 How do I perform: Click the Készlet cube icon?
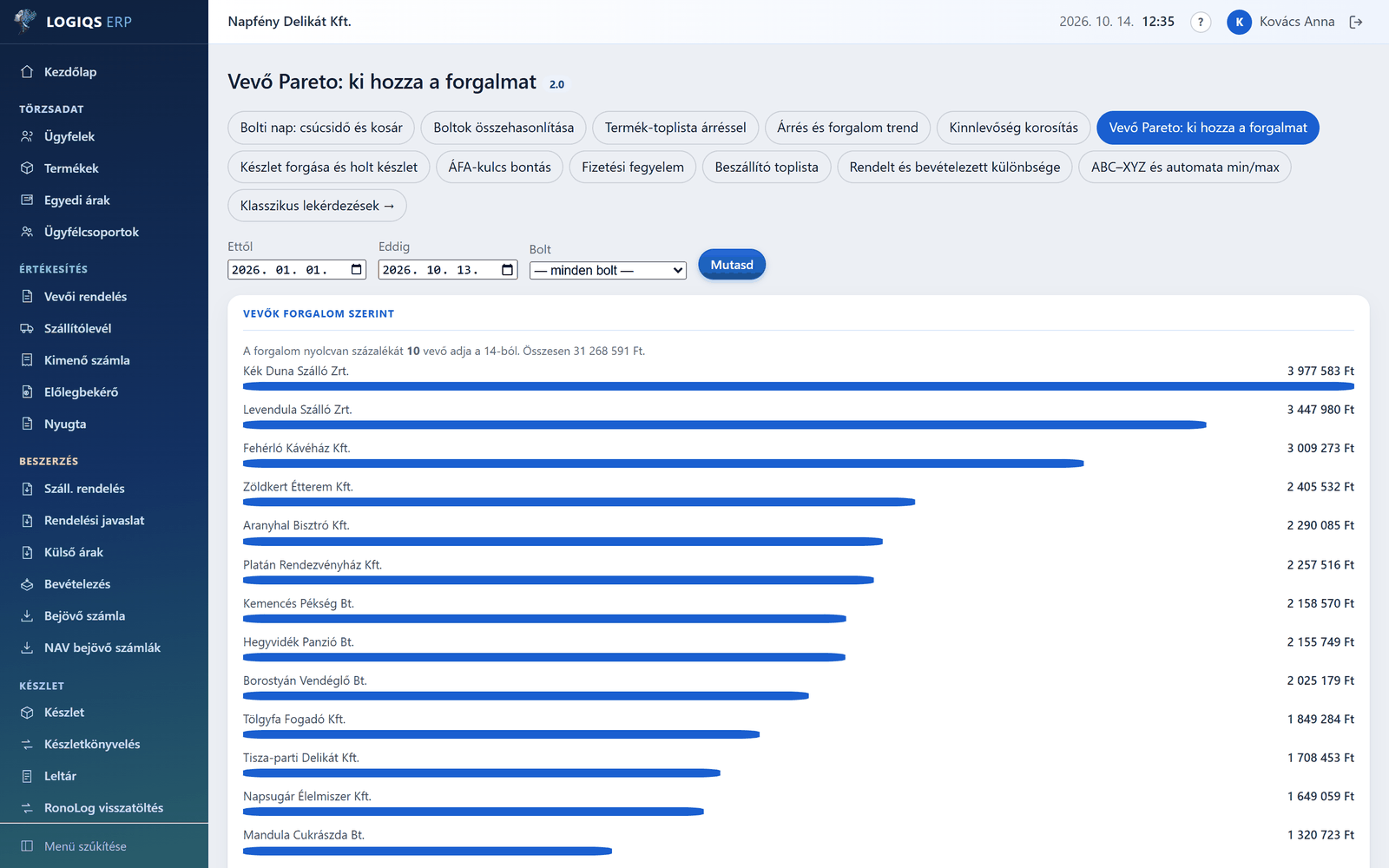(x=27, y=713)
